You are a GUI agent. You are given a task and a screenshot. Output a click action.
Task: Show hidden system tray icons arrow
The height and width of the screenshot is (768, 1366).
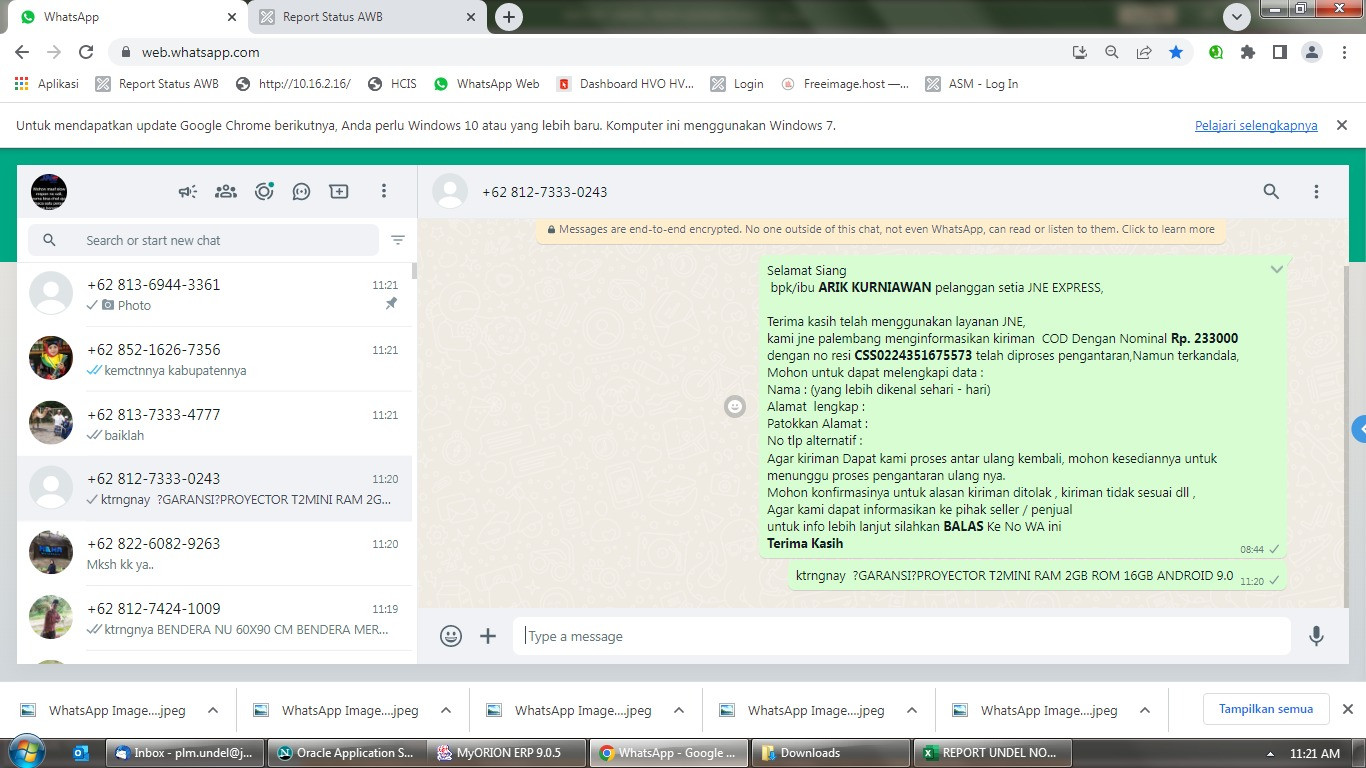tap(1270, 754)
